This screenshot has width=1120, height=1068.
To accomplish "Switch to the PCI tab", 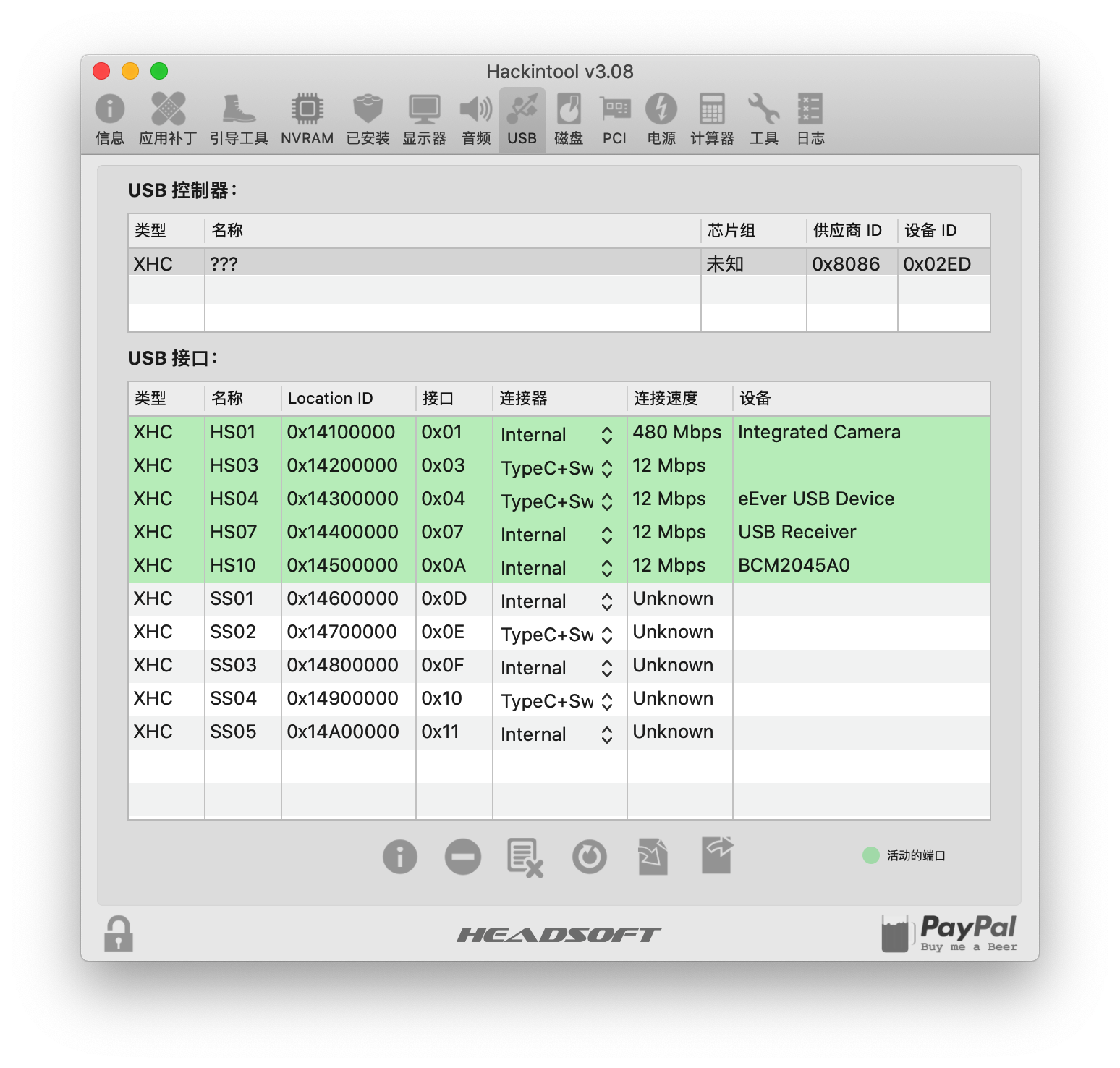I will tap(615, 119).
